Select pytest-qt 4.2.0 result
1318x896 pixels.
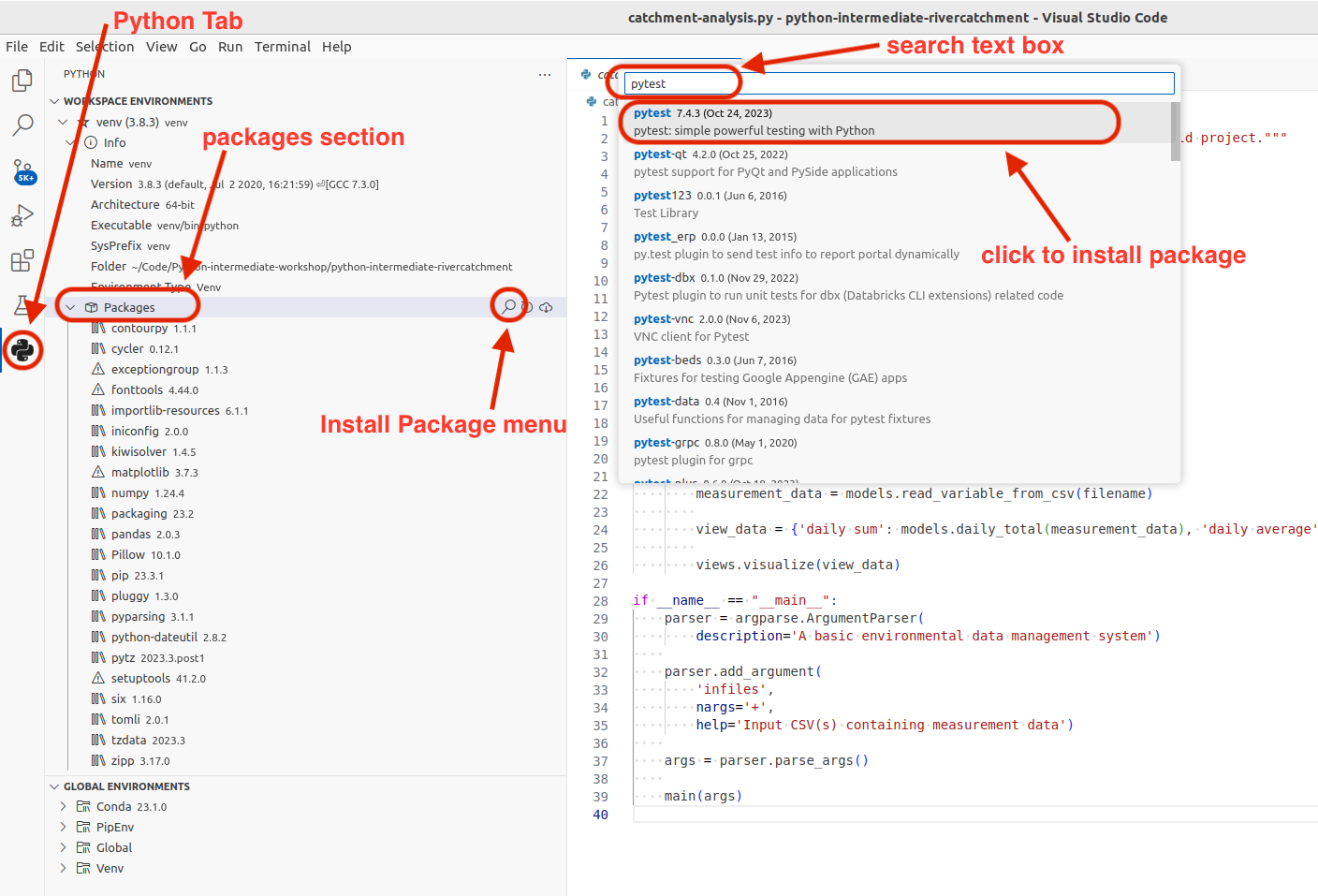coord(895,164)
